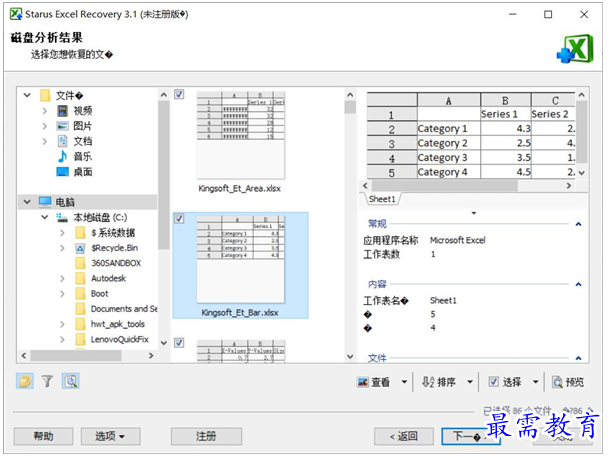
Task: Collapse the 内容 properties section
Action: [578, 284]
